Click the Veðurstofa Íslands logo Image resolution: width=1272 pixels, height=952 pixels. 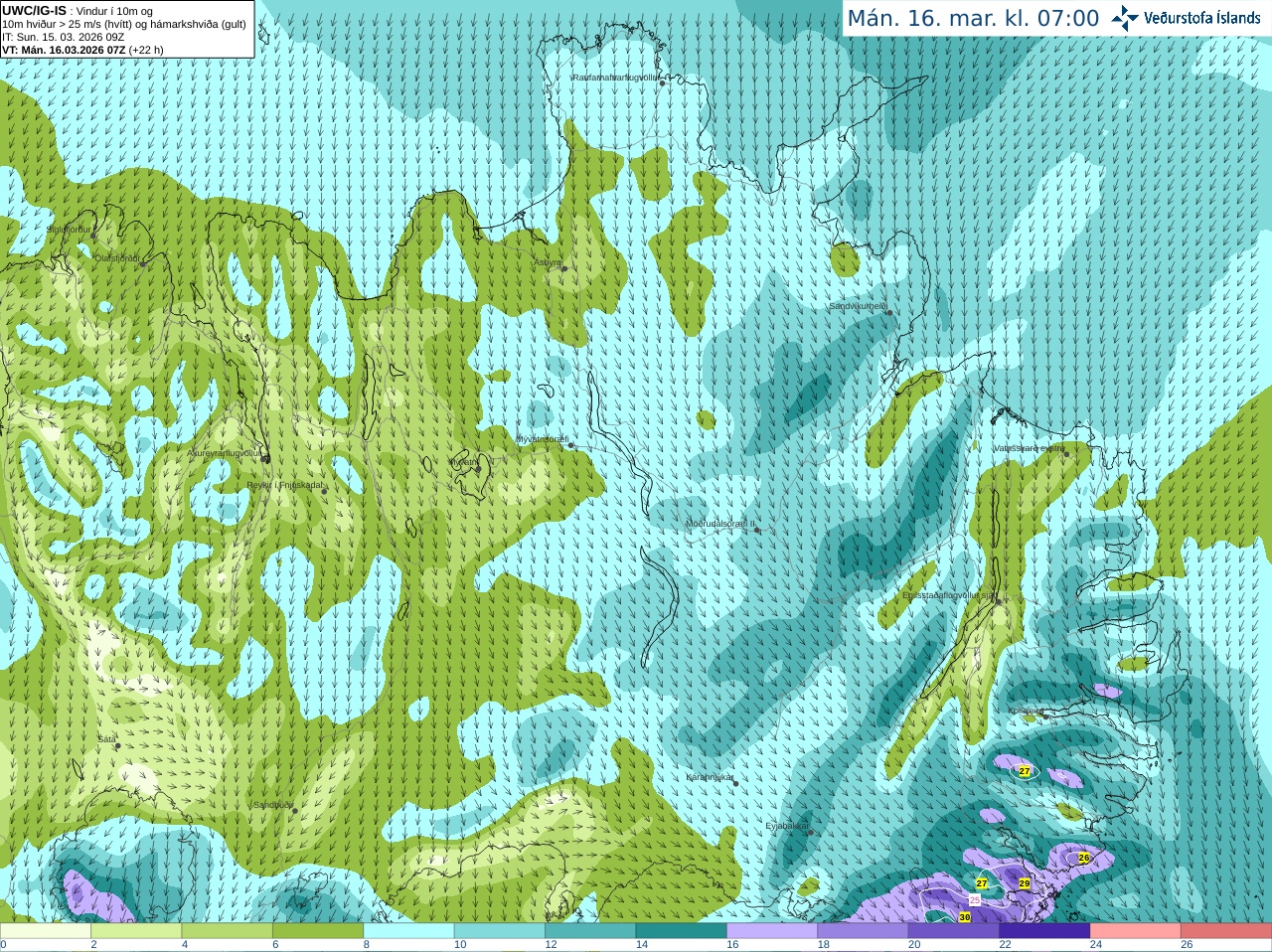(1186, 18)
